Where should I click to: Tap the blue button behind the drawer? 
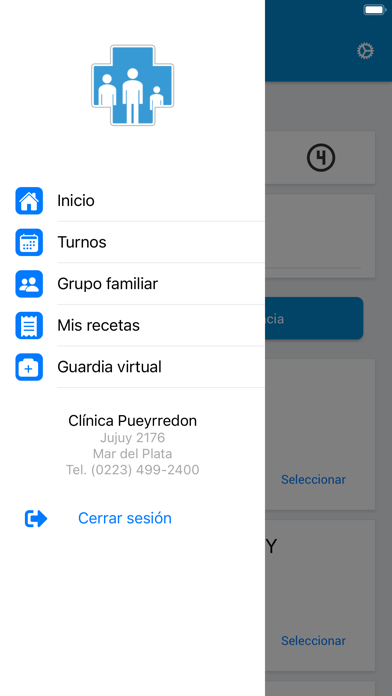pos(314,318)
